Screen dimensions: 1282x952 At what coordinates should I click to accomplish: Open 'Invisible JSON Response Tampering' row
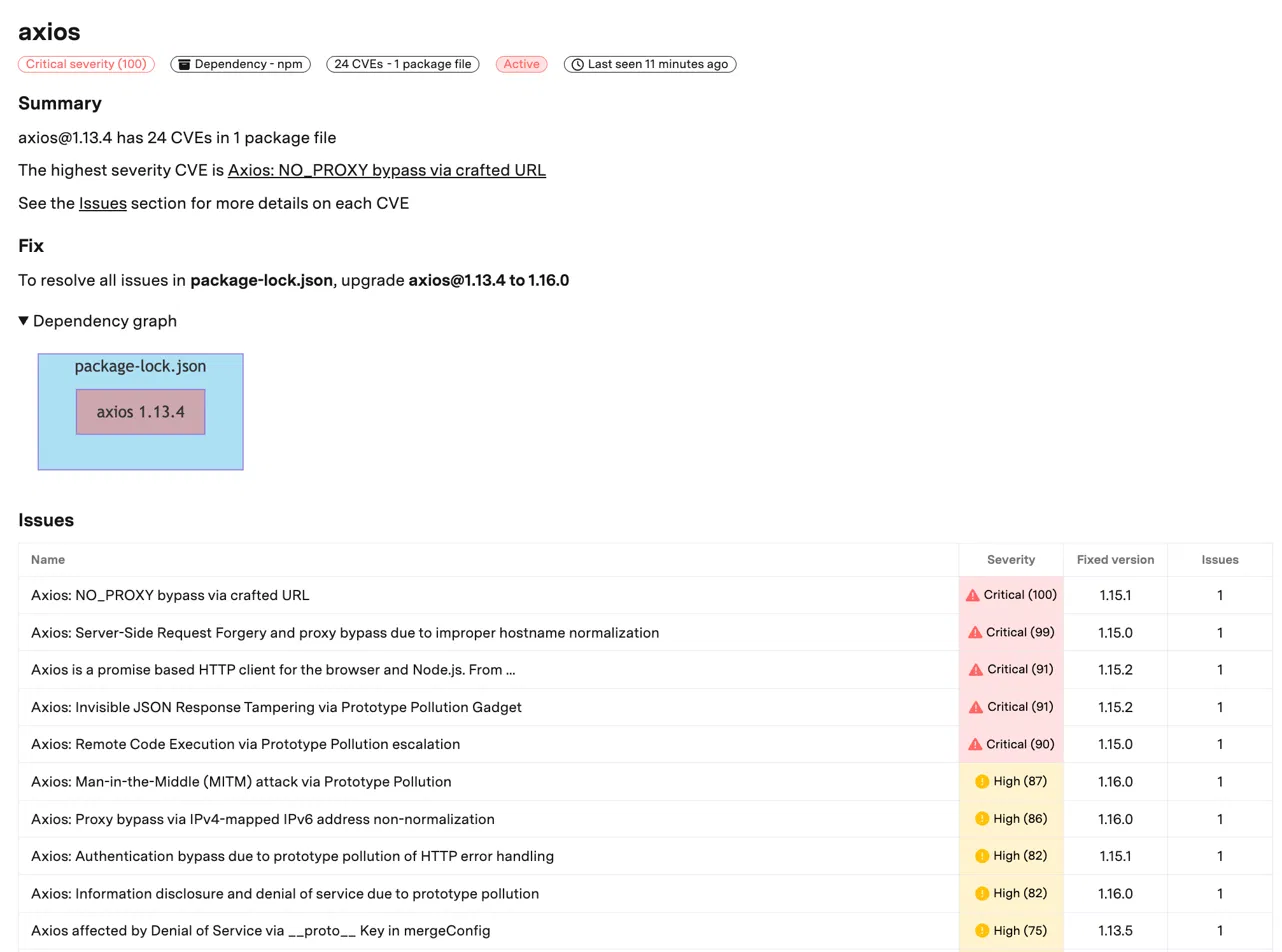click(645, 707)
